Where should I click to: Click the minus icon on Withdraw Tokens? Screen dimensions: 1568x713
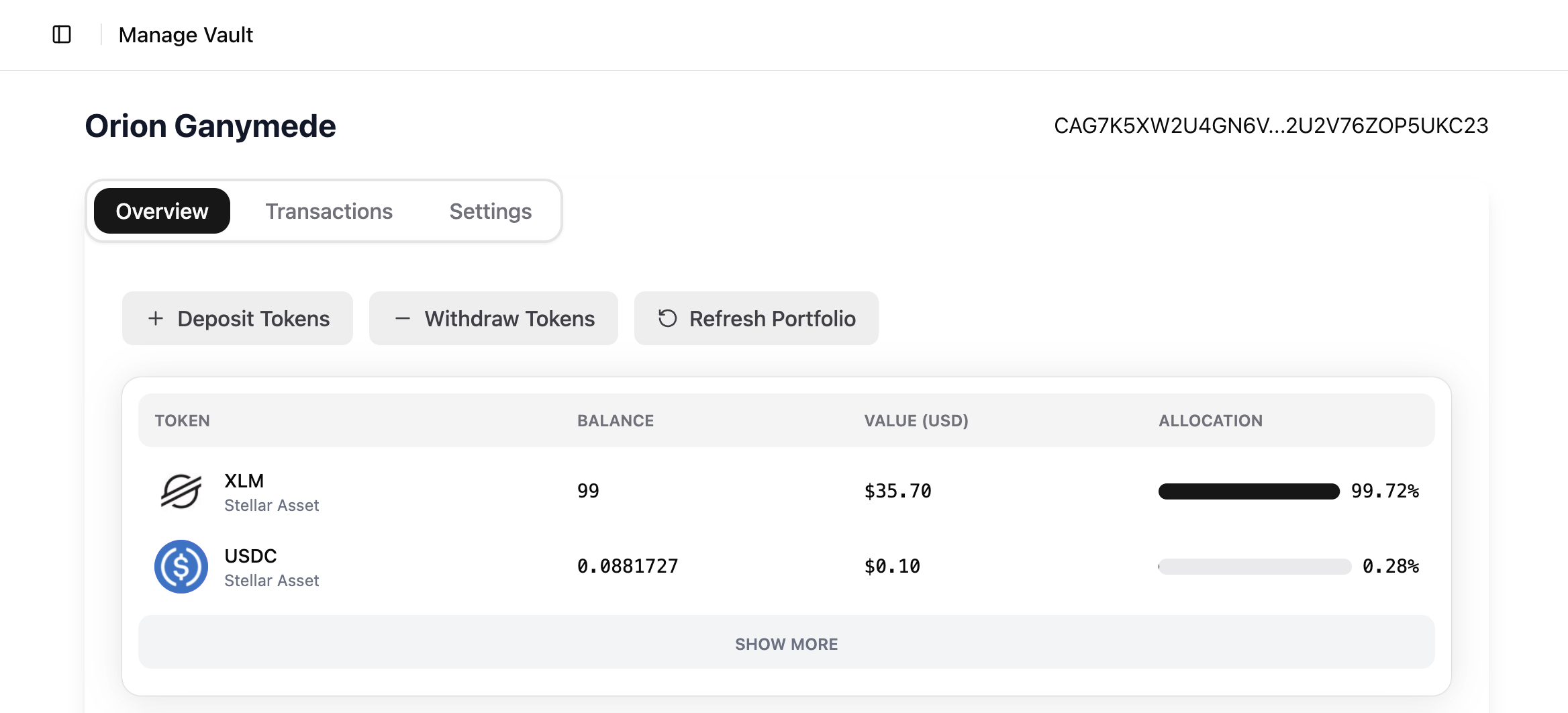click(x=403, y=318)
